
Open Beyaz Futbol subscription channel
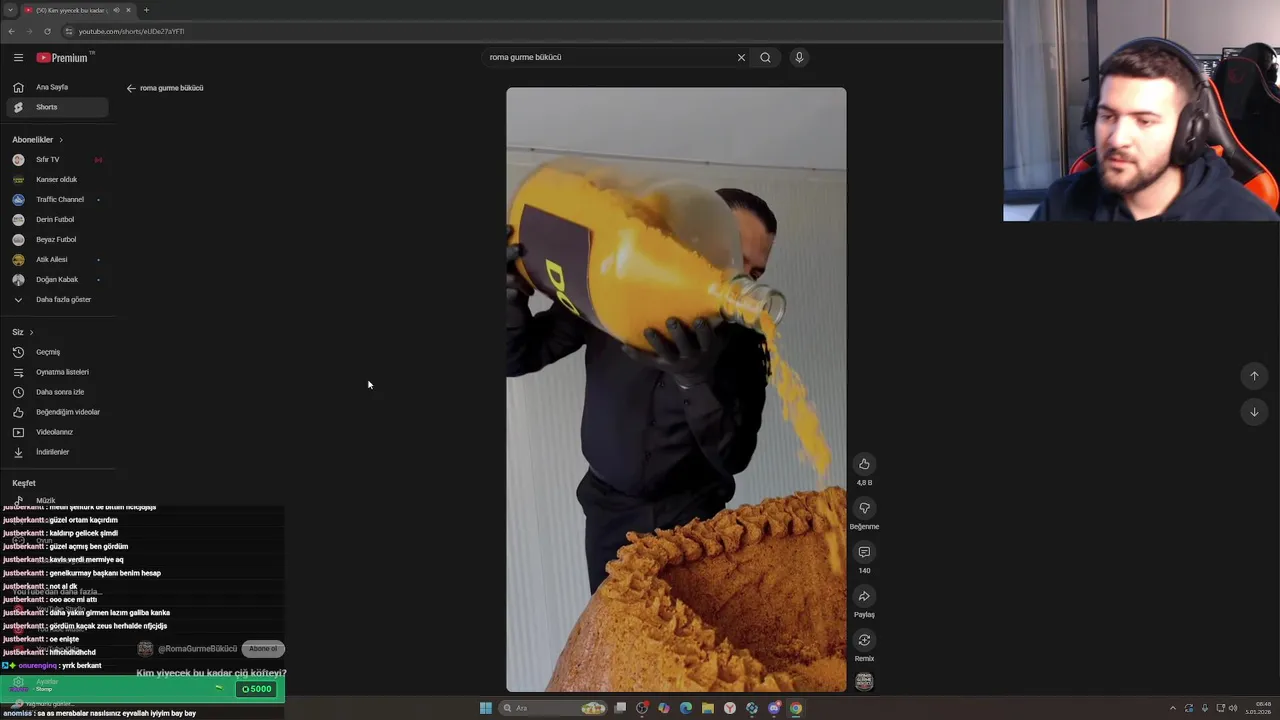coord(56,240)
